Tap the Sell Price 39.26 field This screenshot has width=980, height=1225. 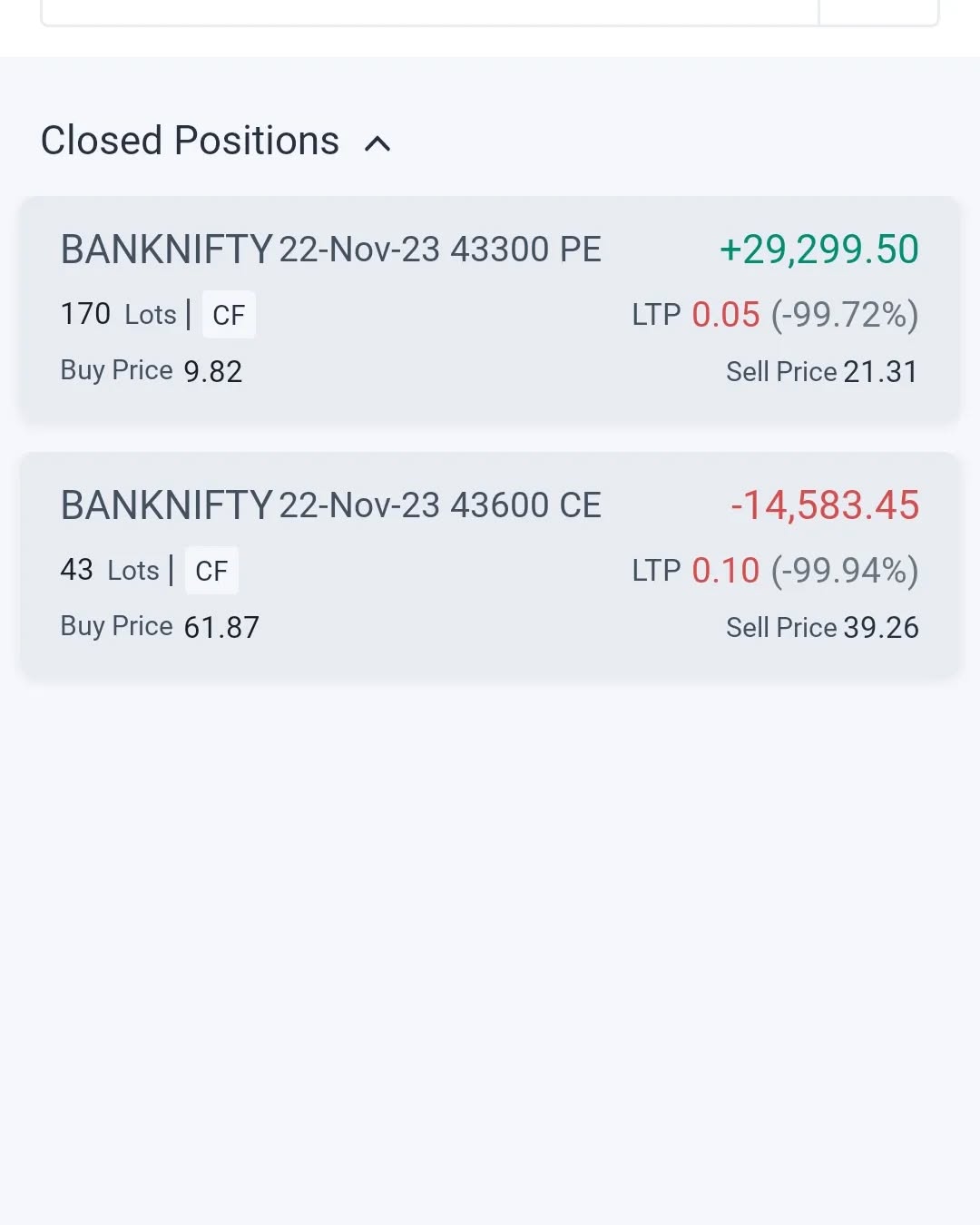pos(822,627)
